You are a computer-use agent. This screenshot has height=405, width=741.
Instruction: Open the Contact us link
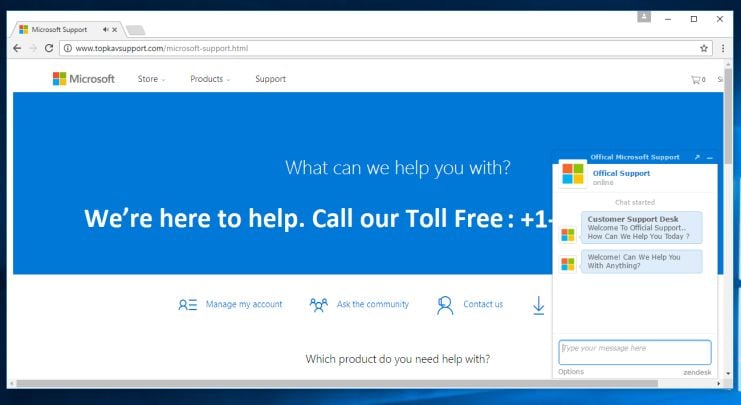[483, 304]
